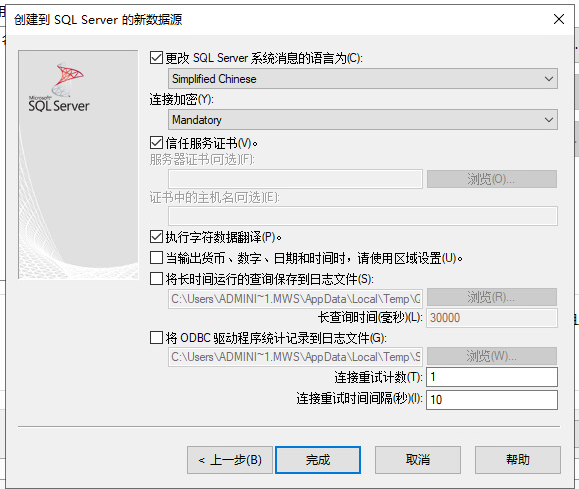The image size is (579, 489).
Task: Enable regional settings for currency and dates
Action: 156,258
